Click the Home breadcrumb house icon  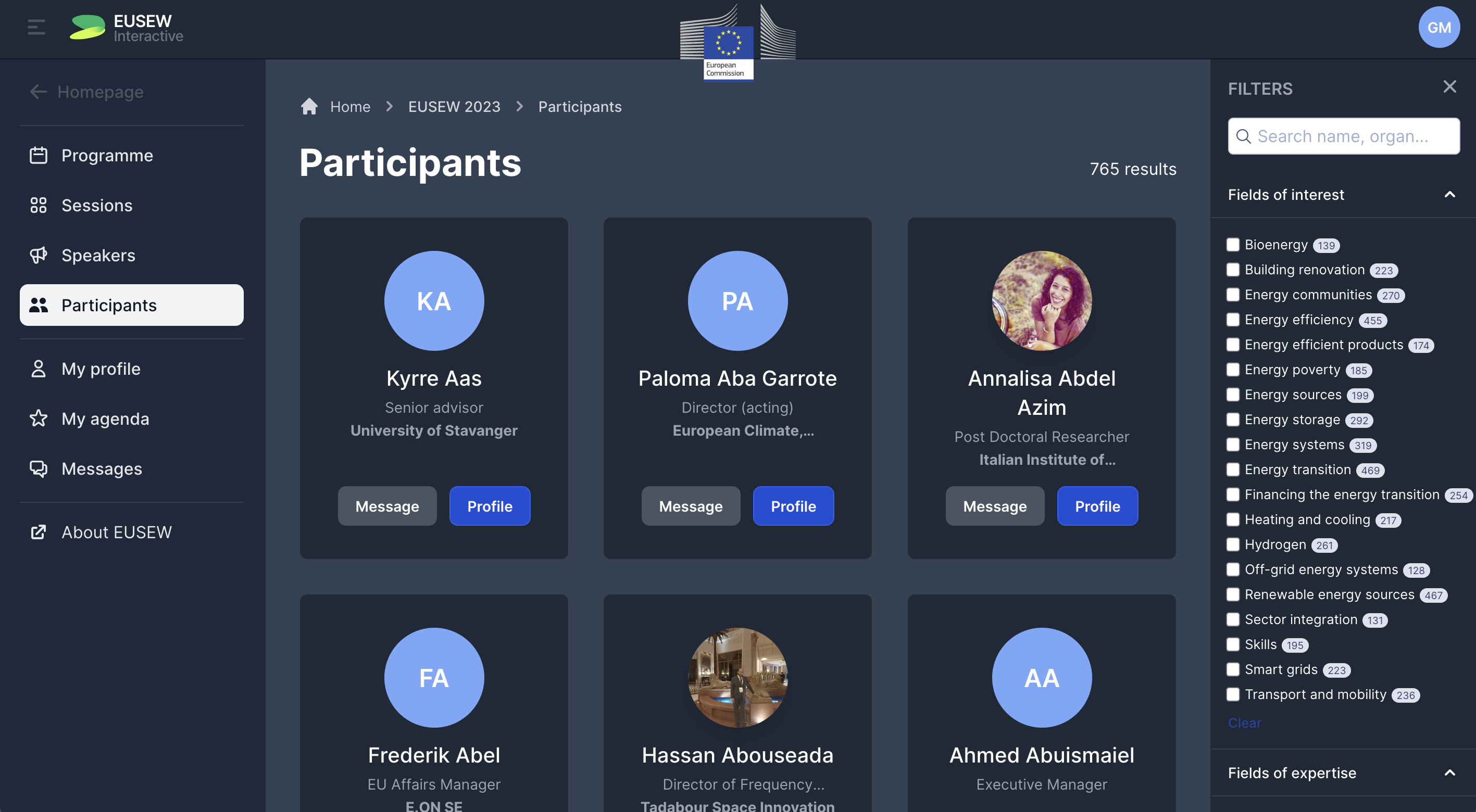click(309, 107)
